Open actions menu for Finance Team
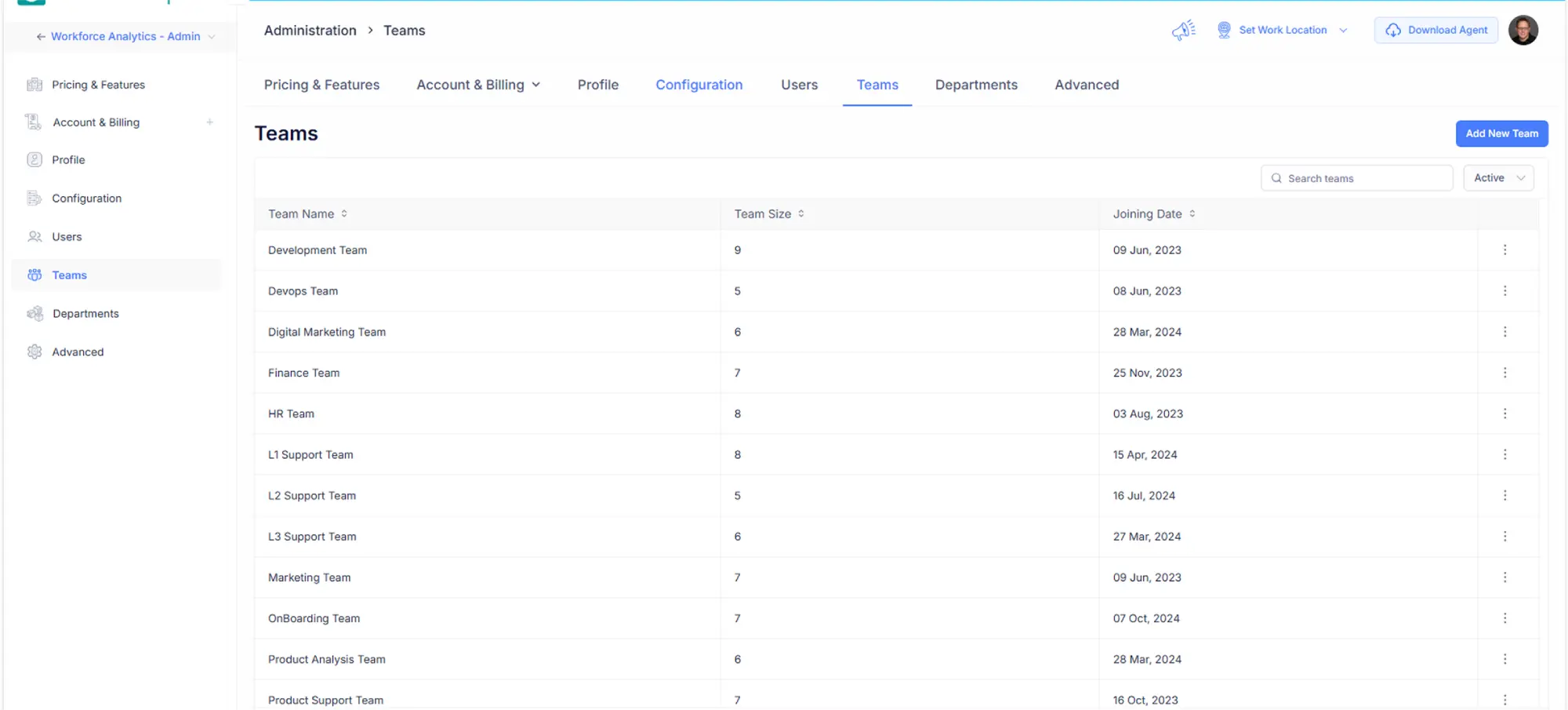1568x710 pixels. (x=1504, y=373)
